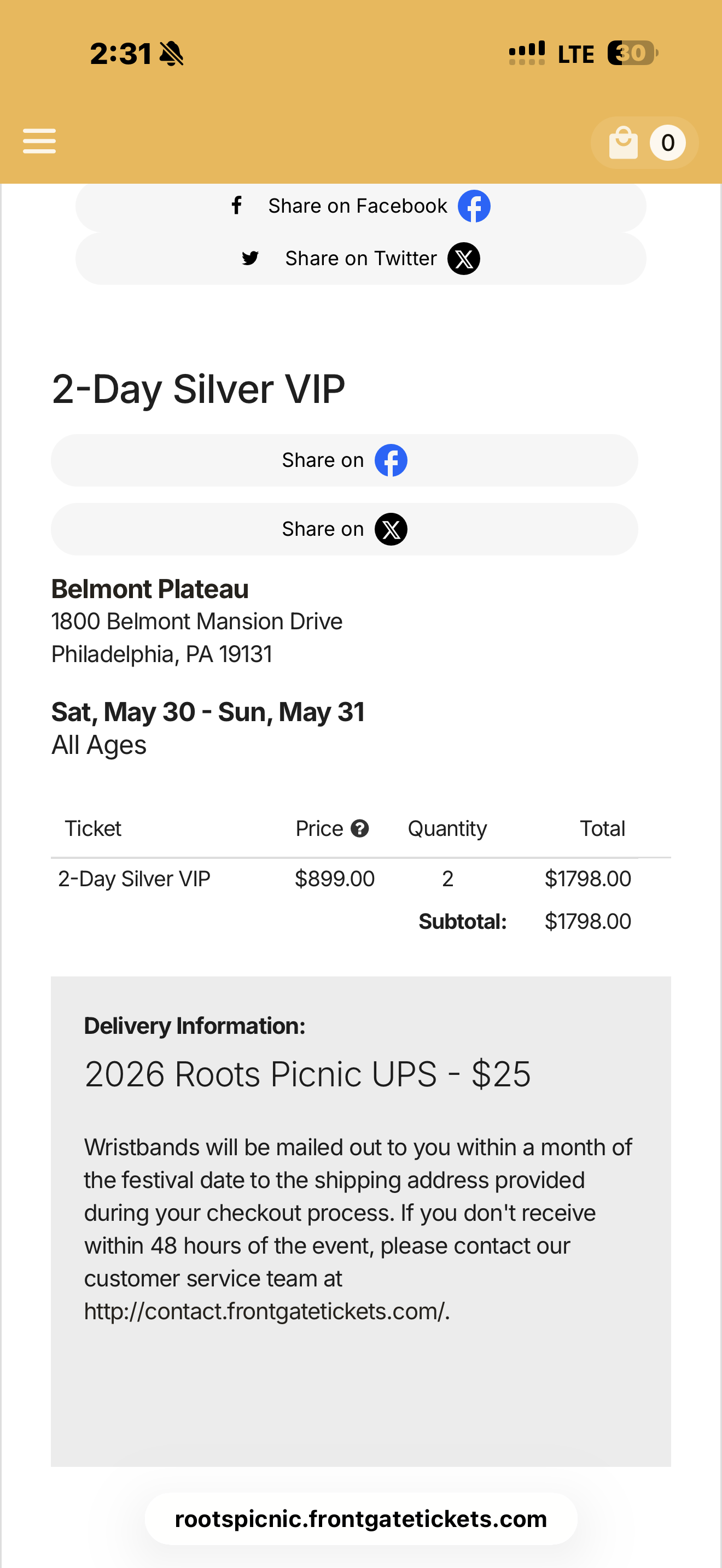Screen dimensions: 722x1568
Task: Click blue Facebook logo beside "Share on Facebook"
Action: 474,206
